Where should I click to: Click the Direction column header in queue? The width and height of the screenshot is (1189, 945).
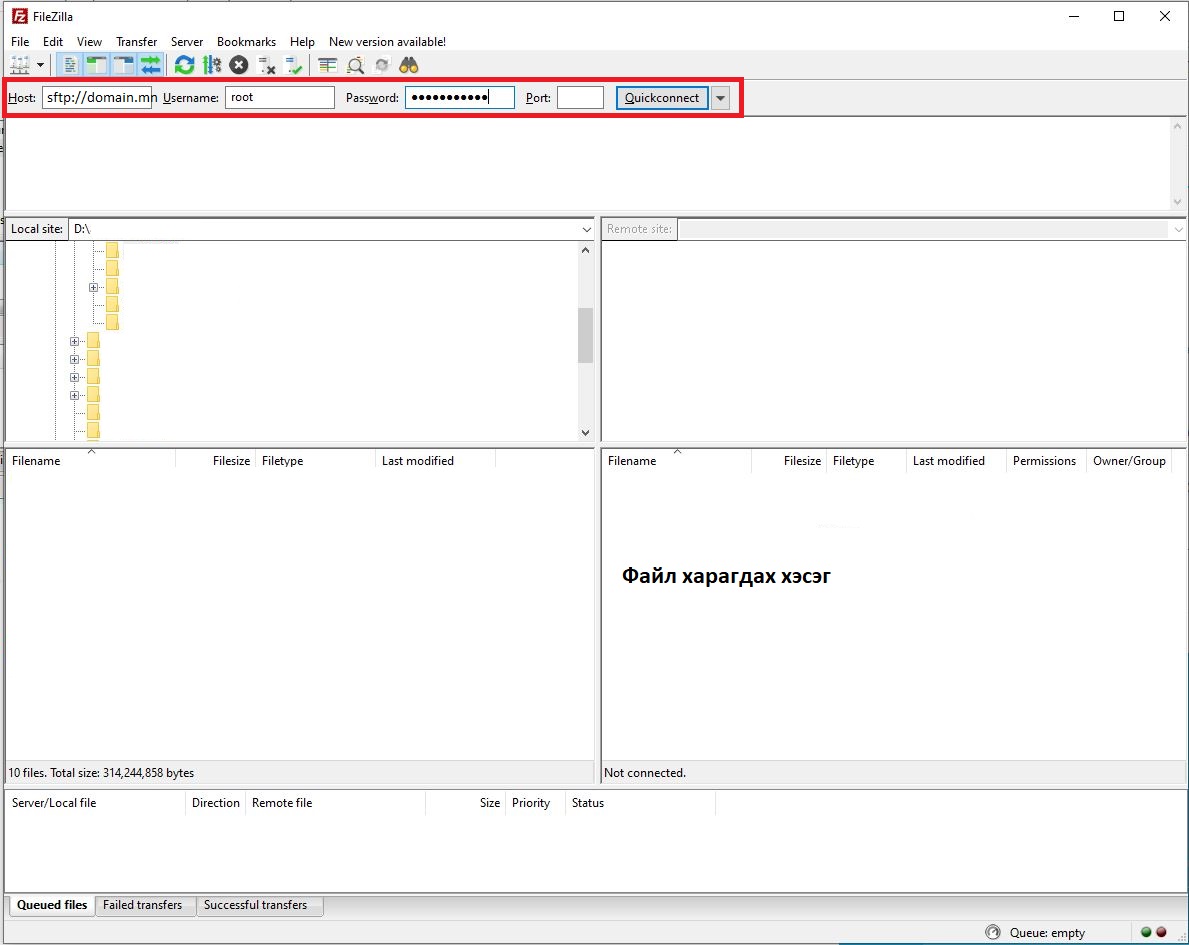click(215, 803)
